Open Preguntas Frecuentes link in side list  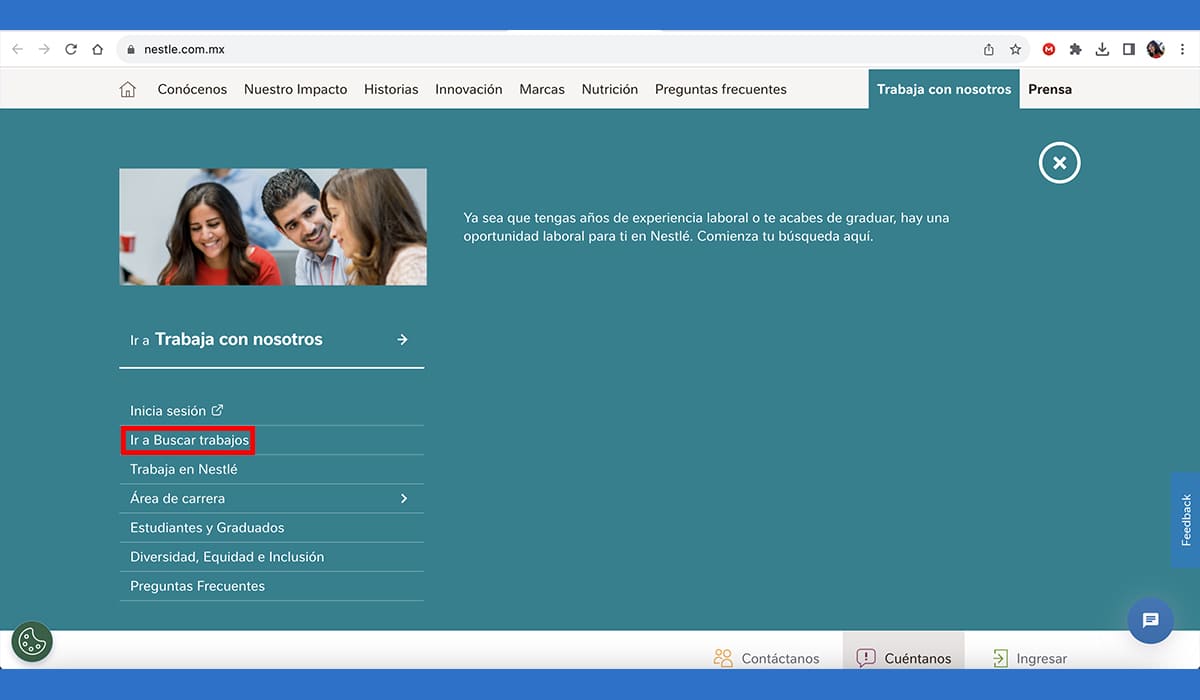pyautogui.click(x=197, y=586)
